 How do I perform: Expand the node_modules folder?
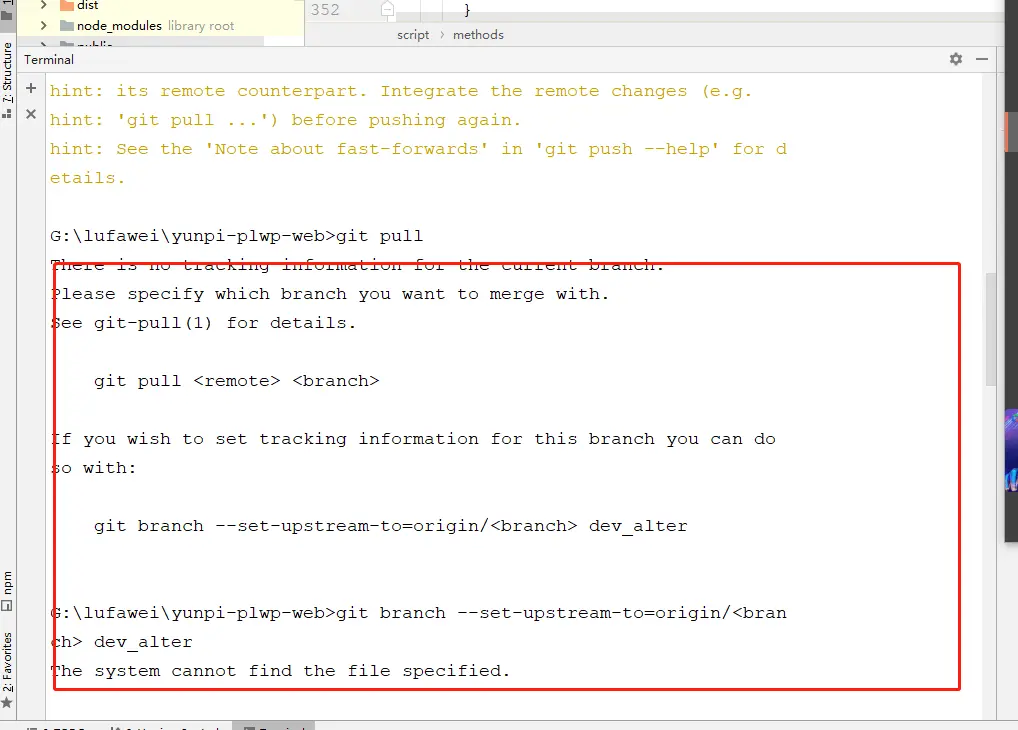[x=43, y=26]
